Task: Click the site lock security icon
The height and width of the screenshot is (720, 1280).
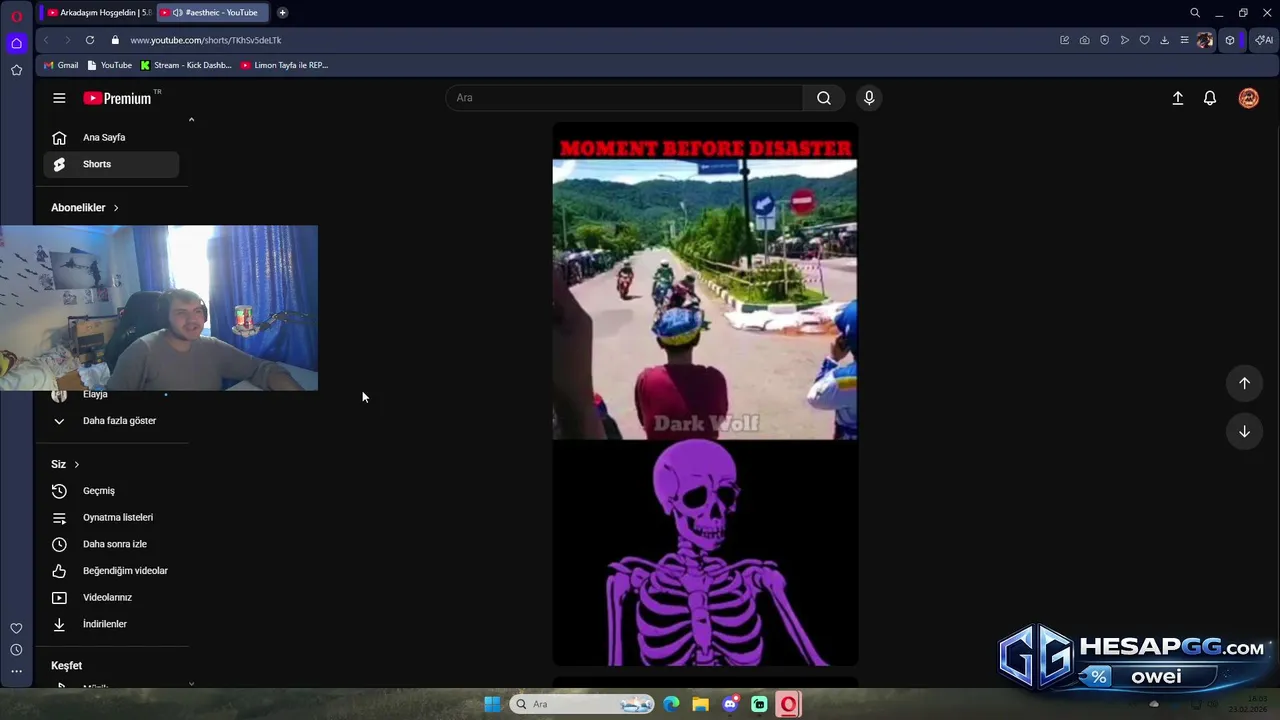Action: click(115, 40)
